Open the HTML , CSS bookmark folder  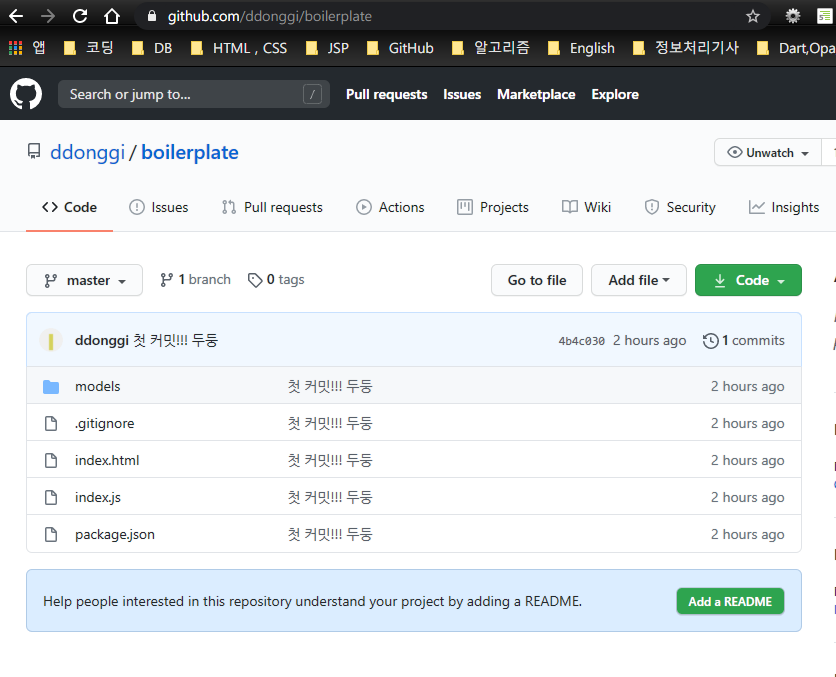click(239, 48)
